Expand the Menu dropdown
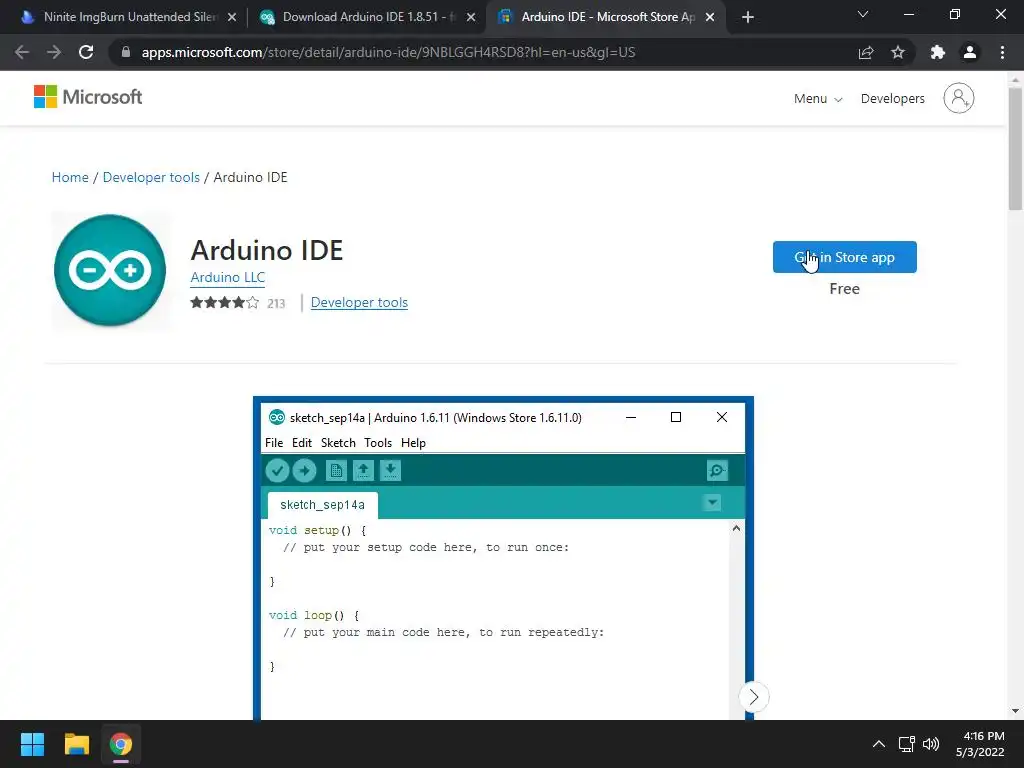This screenshot has width=1024, height=768. pos(818,99)
